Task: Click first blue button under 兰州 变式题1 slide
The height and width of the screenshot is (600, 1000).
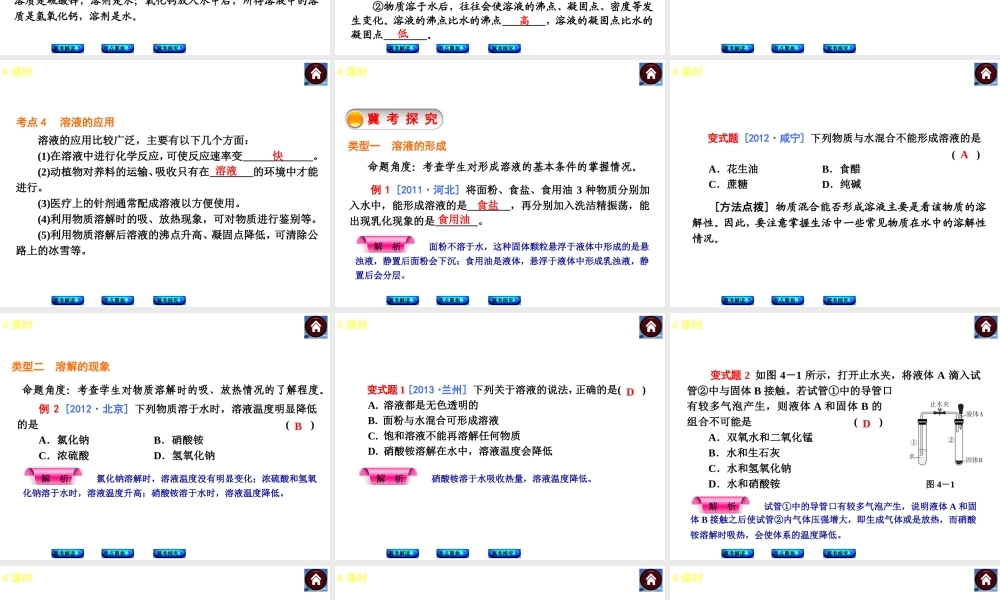Action: (402, 553)
